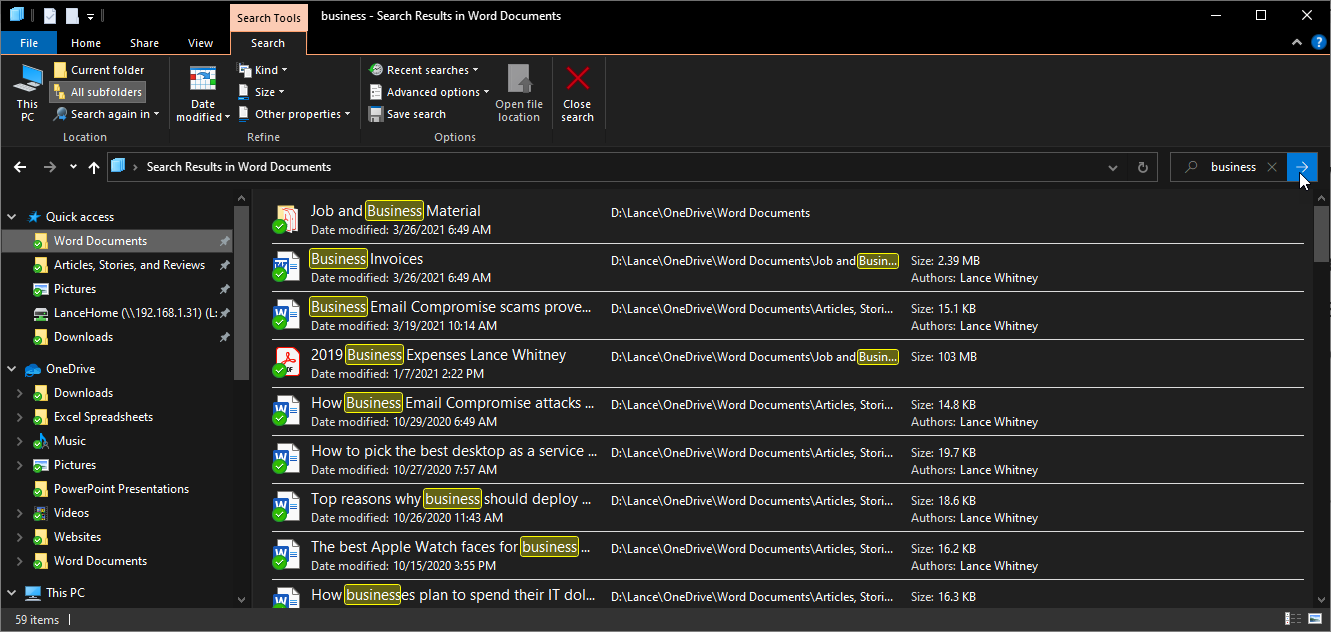Open the Business Invoices search result

click(366, 259)
